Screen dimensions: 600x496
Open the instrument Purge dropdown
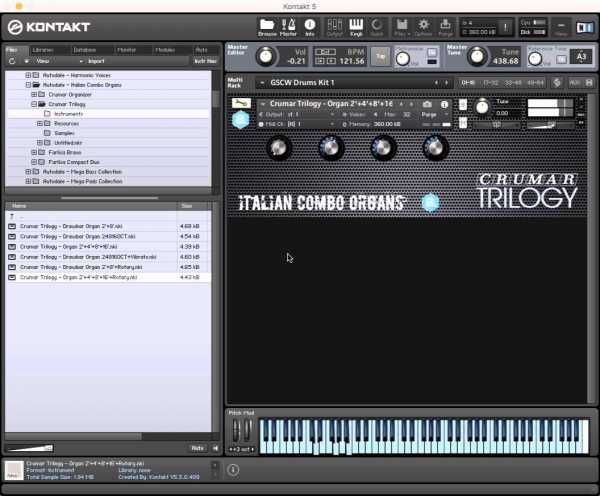click(434, 114)
